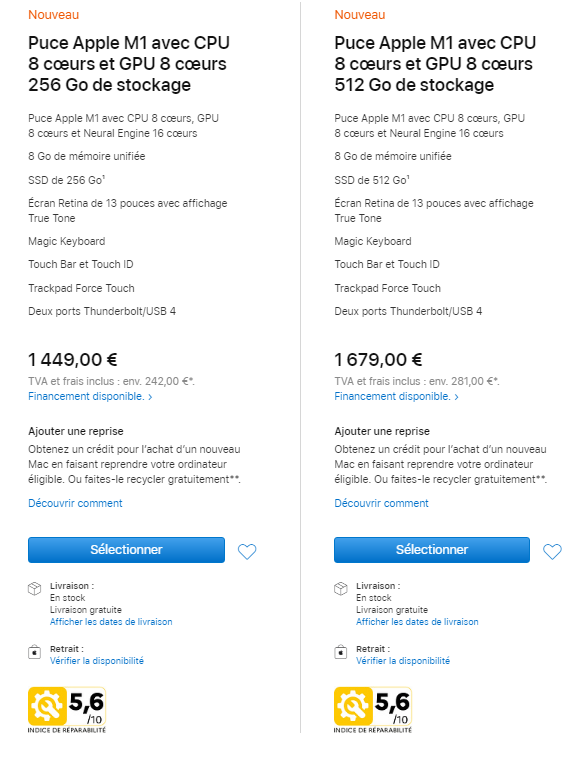Select the 1 449,00 € MacBook configuration
The image size is (585, 766).
point(126,550)
